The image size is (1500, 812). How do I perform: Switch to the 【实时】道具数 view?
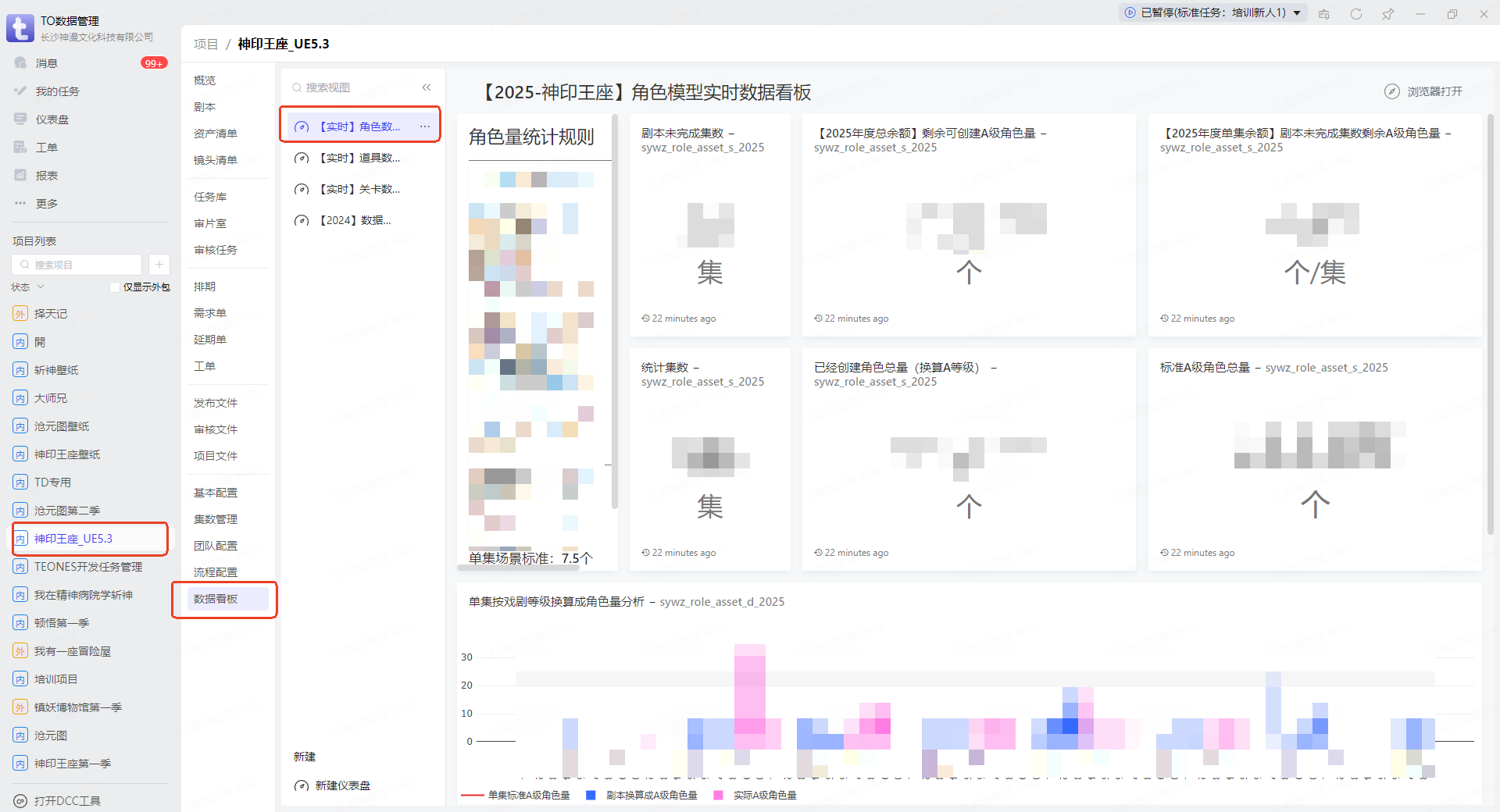359,158
